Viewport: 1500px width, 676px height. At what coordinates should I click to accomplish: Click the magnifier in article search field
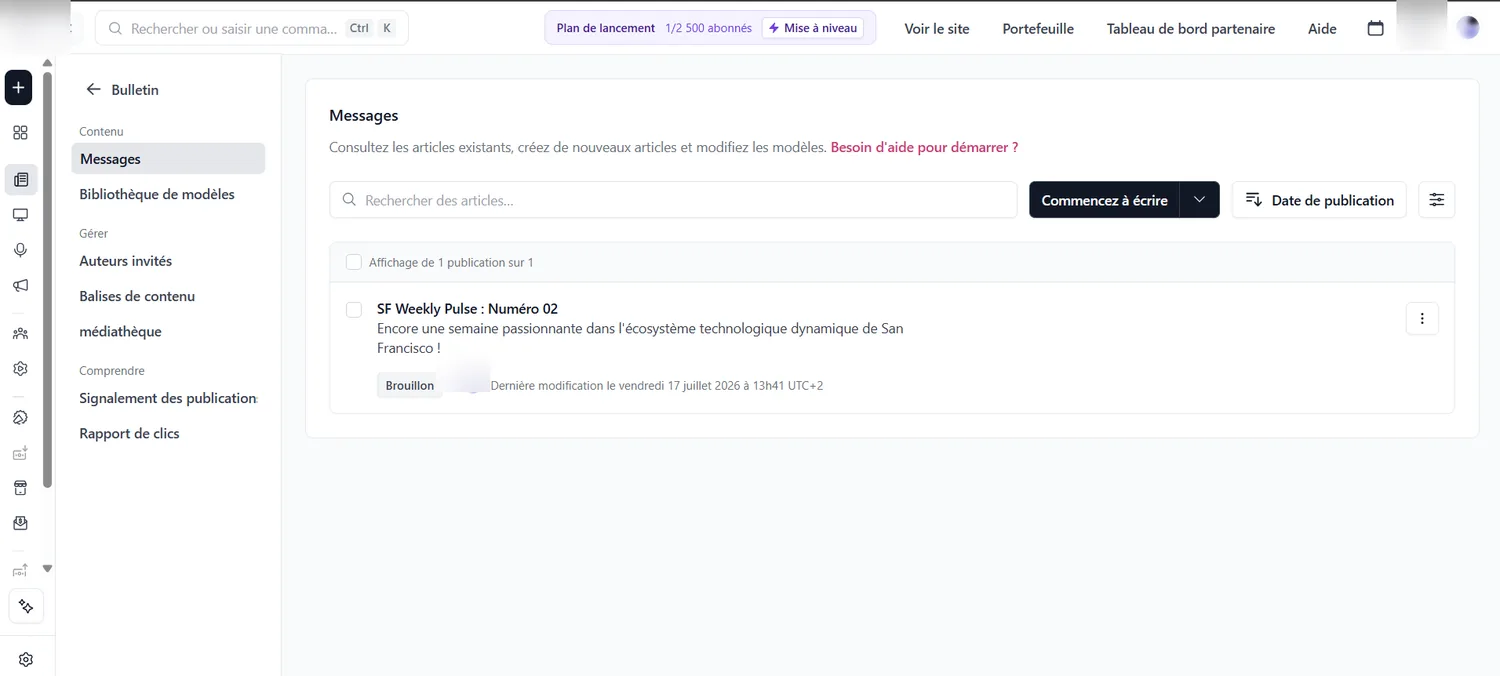pyautogui.click(x=349, y=200)
